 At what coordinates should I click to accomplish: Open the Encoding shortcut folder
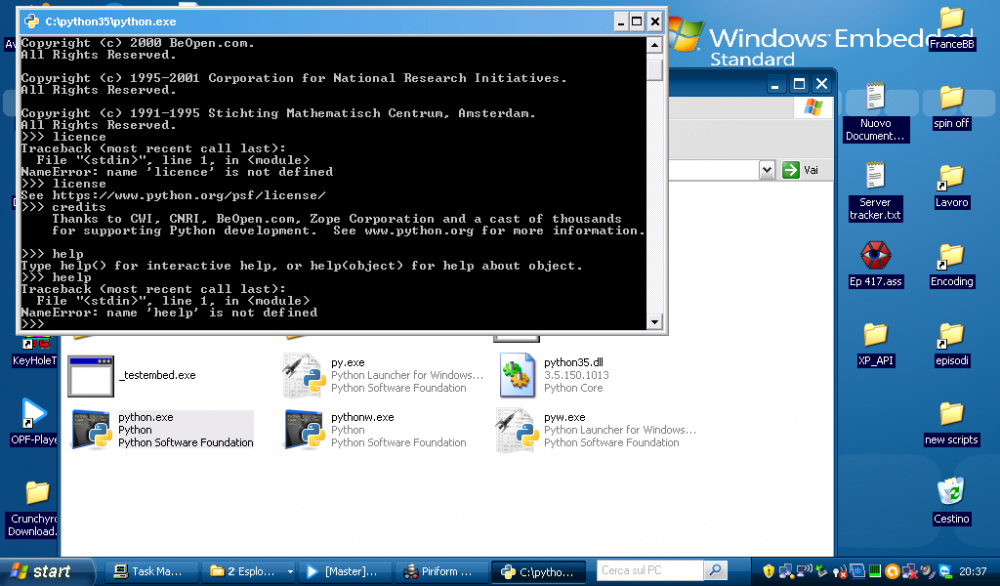point(952,265)
